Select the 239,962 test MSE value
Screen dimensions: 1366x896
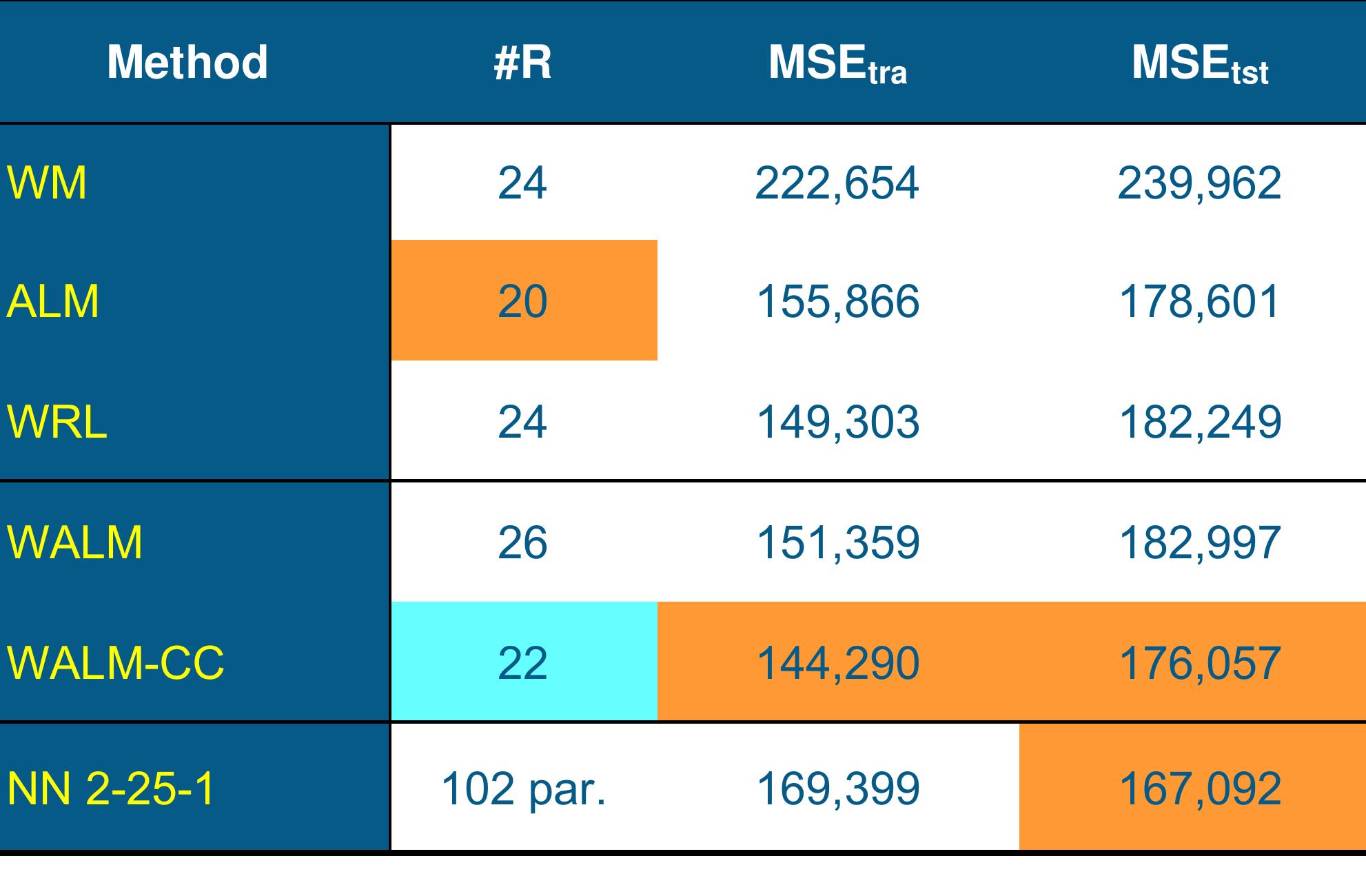(1199, 183)
